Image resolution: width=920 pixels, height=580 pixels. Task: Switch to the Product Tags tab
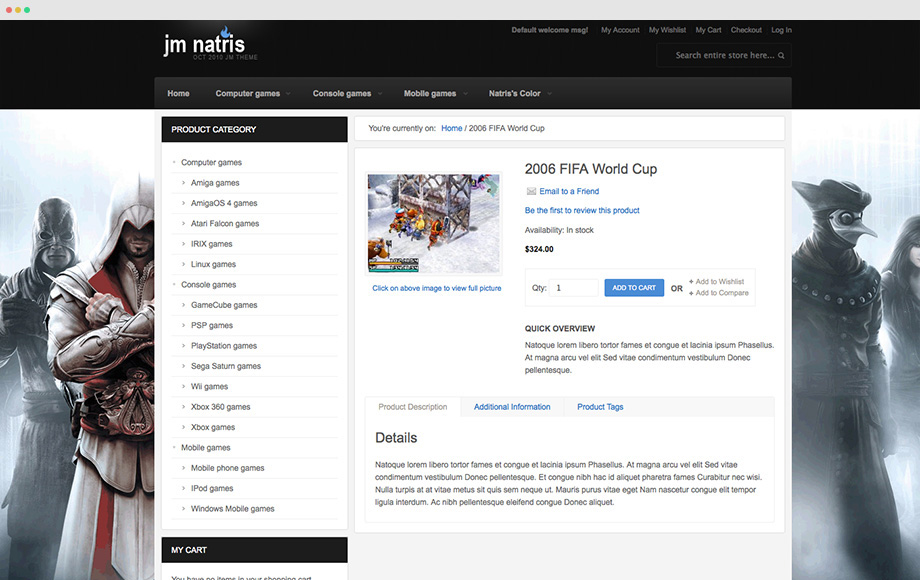(x=600, y=407)
